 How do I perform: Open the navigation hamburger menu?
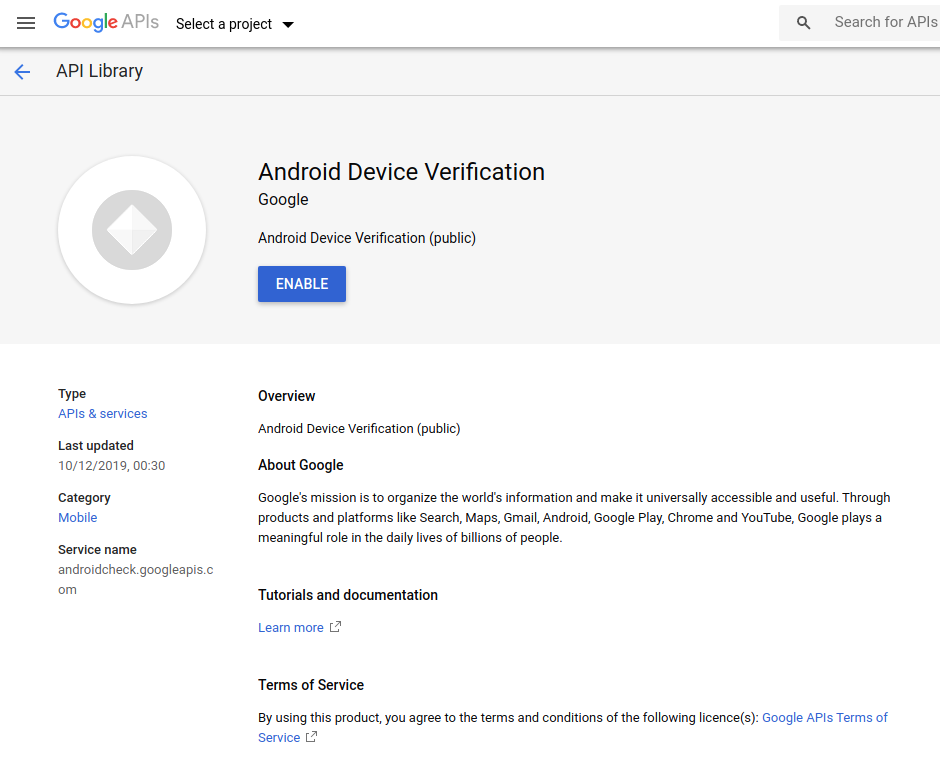(x=25, y=23)
